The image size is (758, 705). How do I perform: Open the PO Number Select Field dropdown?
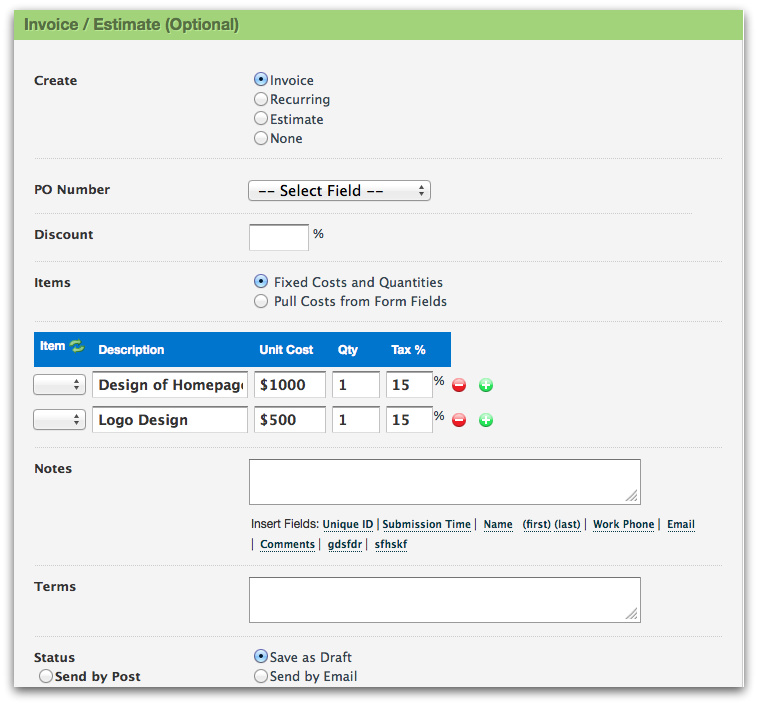click(x=339, y=190)
